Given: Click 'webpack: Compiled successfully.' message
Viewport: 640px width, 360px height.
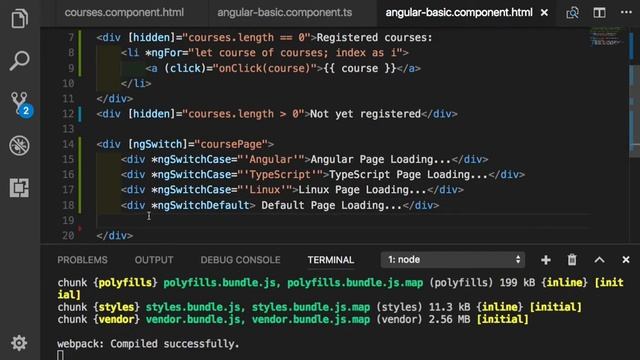Looking at the screenshot, I should coord(148,344).
